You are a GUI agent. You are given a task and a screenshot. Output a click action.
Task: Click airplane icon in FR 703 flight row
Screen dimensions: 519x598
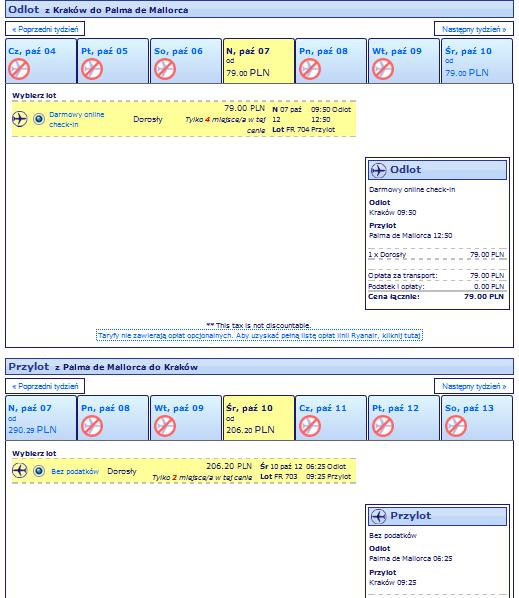(x=19, y=470)
